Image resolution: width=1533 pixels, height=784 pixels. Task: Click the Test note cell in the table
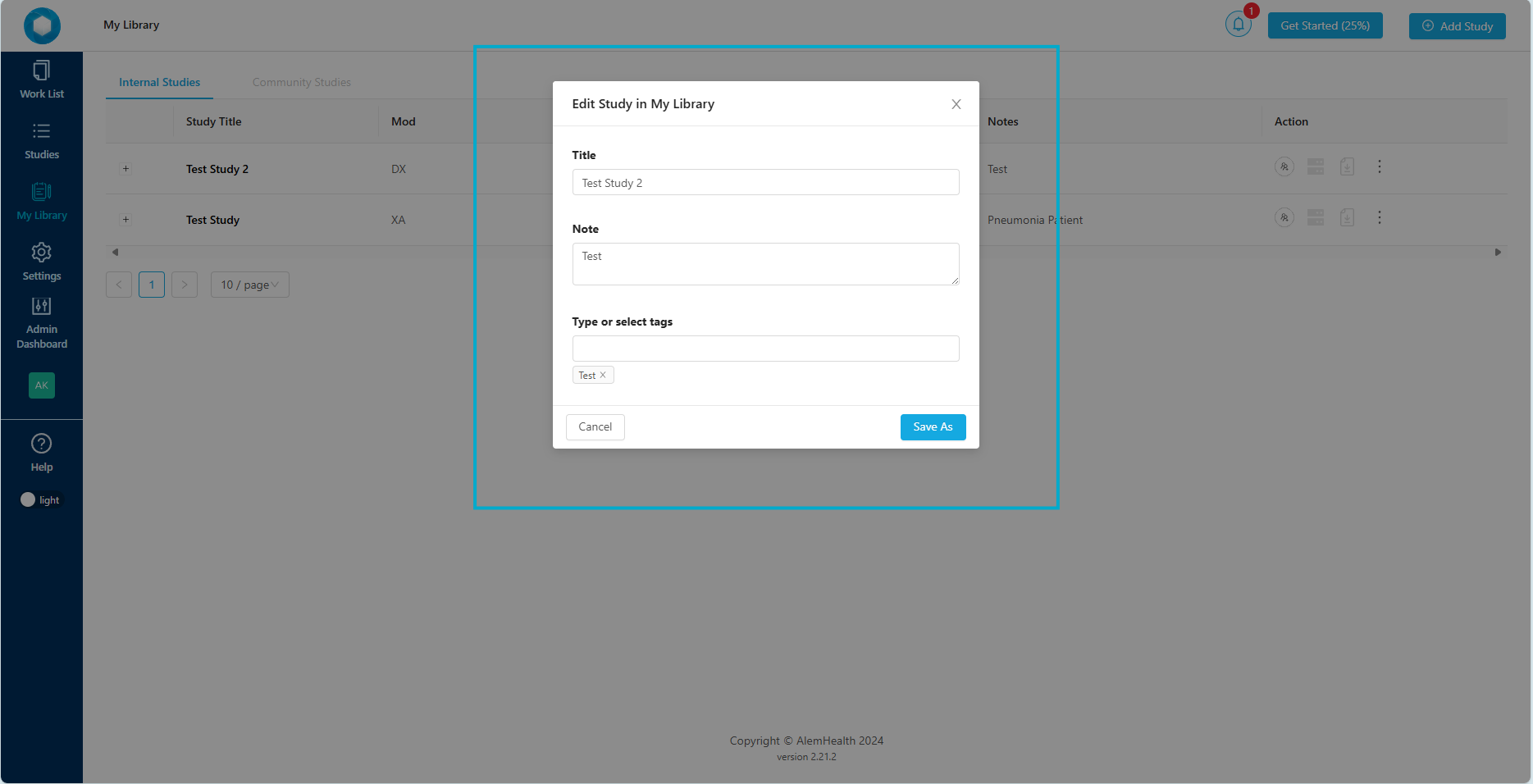(997, 169)
